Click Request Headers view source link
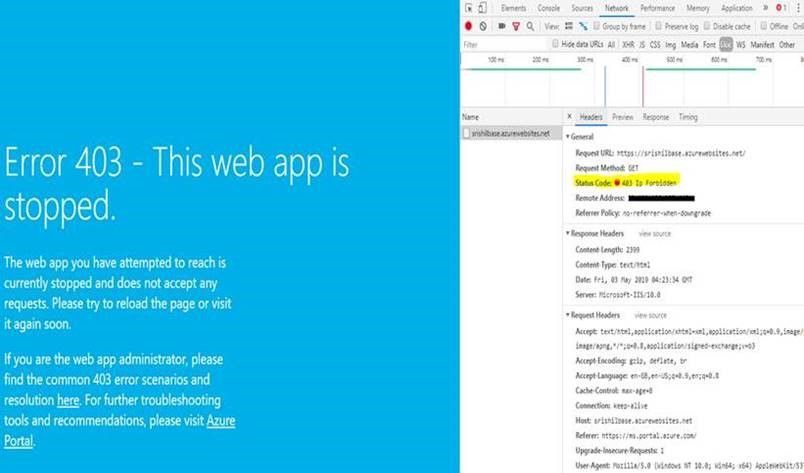This screenshot has width=804, height=473. pyautogui.click(x=651, y=316)
